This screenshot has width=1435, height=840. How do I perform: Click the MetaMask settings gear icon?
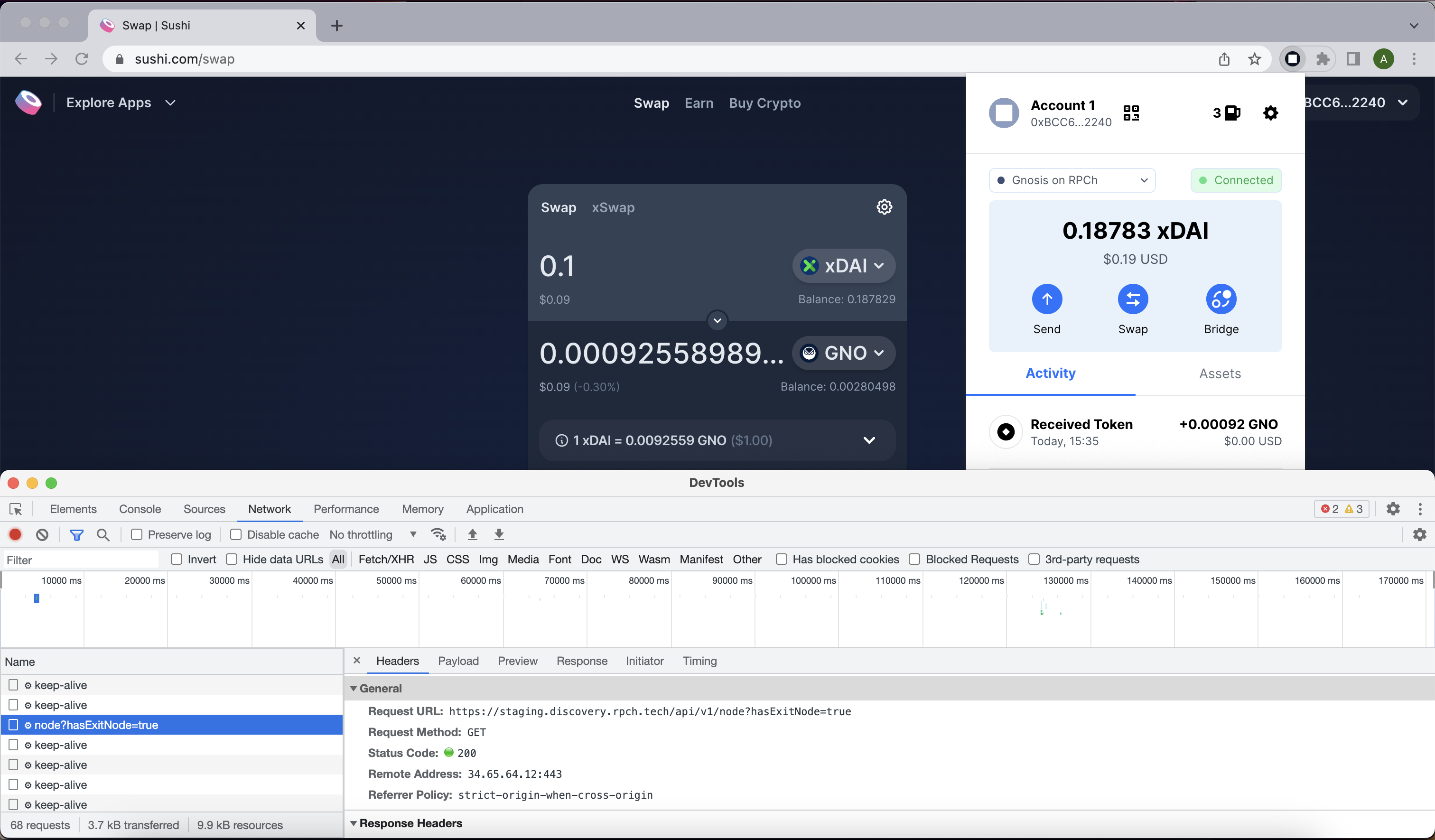click(1270, 112)
